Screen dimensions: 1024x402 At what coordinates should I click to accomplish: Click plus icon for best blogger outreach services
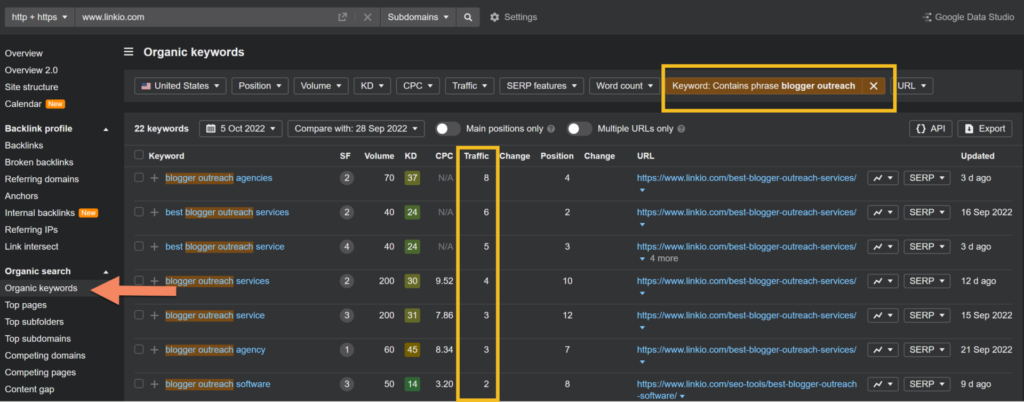[x=155, y=212]
